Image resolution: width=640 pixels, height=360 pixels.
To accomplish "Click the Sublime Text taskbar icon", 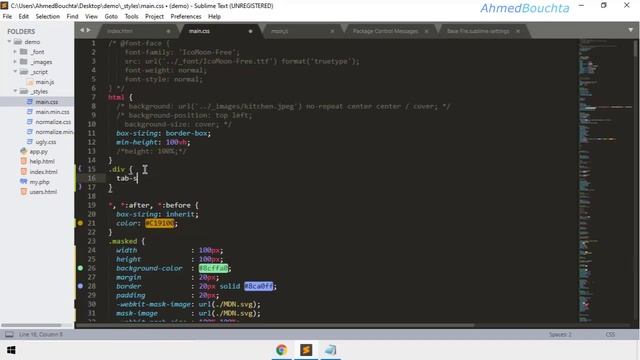I will click(x=306, y=350).
